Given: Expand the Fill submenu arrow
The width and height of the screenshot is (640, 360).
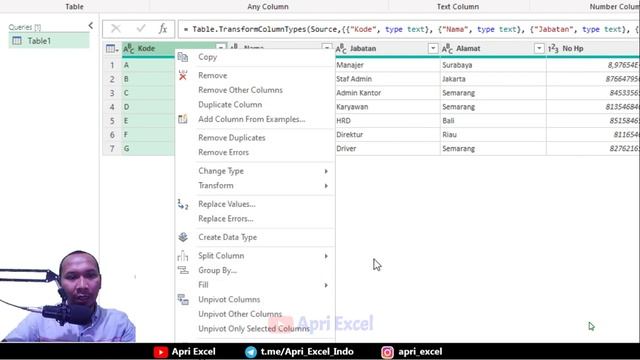Looking at the screenshot, I should click(x=326, y=285).
